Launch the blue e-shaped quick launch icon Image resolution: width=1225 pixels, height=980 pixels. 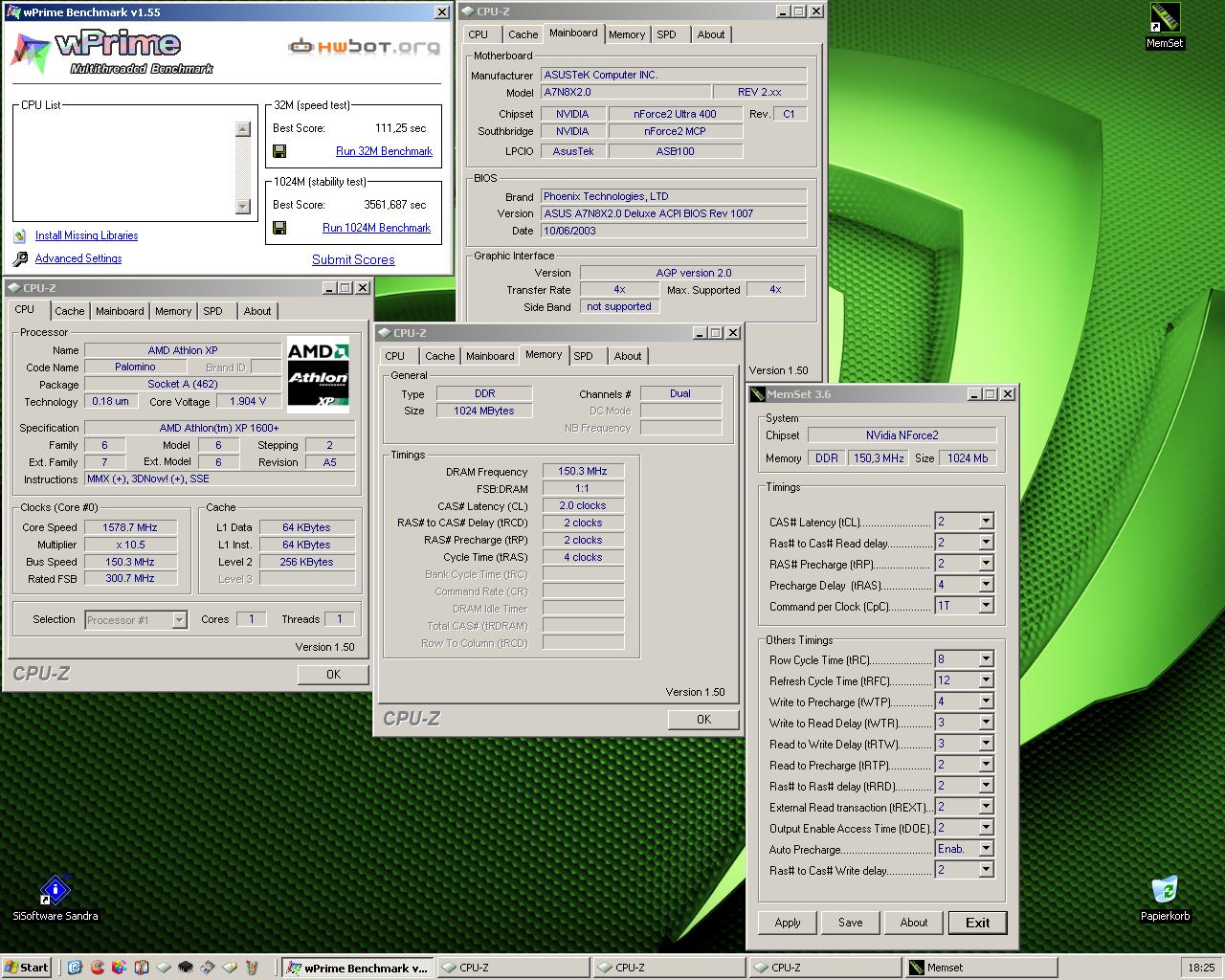pos(75,968)
